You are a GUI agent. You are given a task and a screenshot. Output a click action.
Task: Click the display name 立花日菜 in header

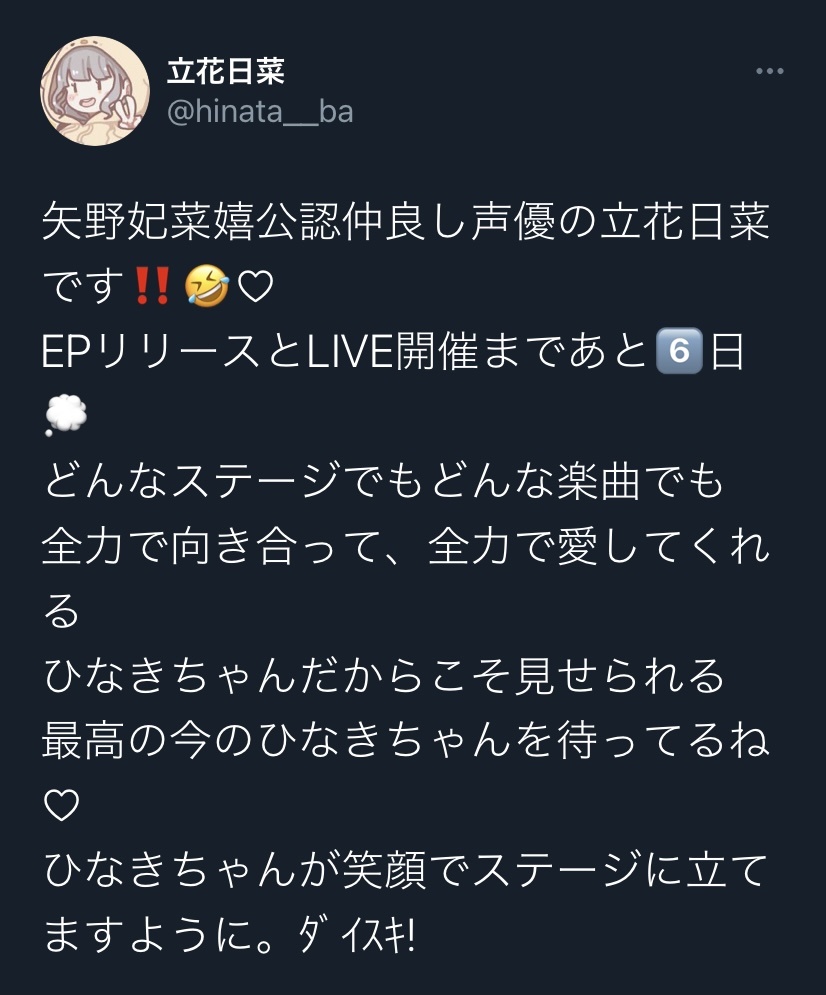pos(226,70)
